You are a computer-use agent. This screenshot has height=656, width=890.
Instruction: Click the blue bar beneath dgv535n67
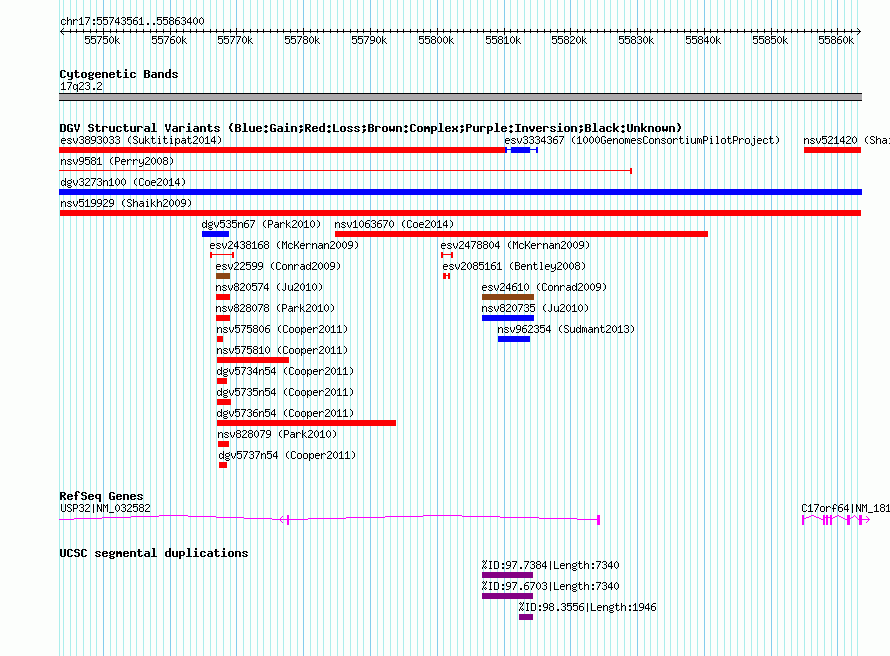point(215,234)
